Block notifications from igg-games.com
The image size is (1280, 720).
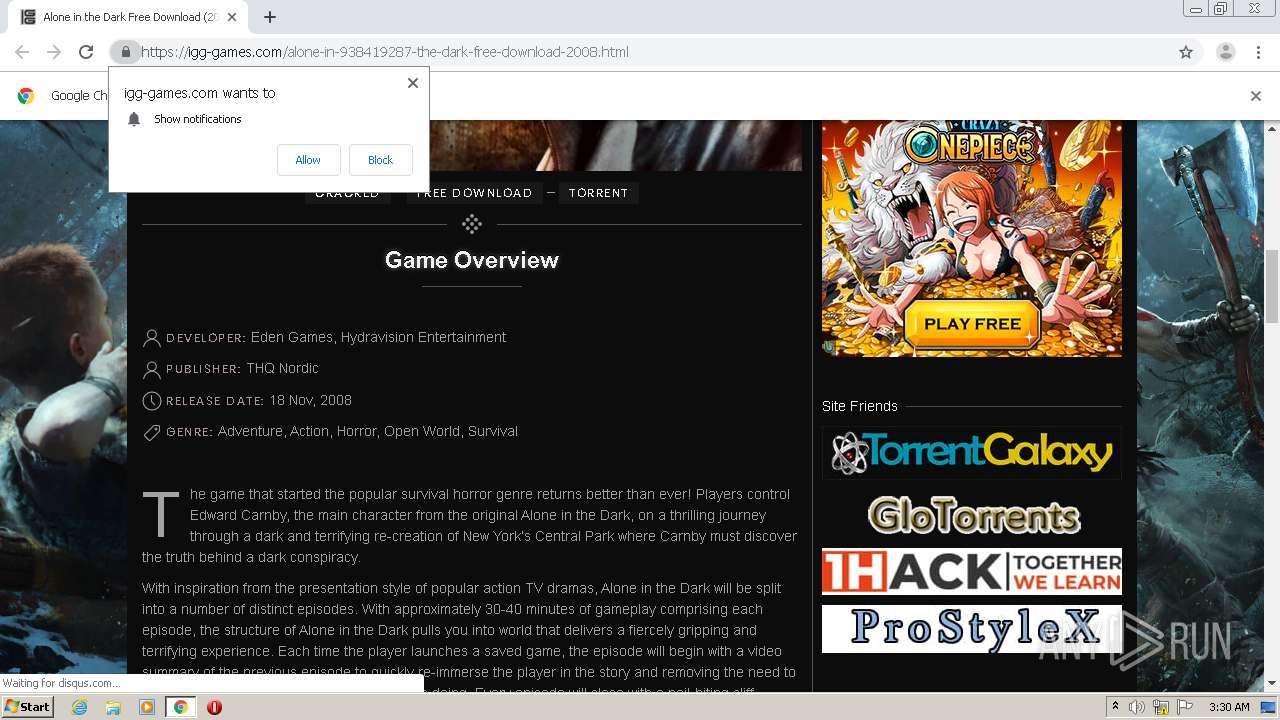coord(380,160)
